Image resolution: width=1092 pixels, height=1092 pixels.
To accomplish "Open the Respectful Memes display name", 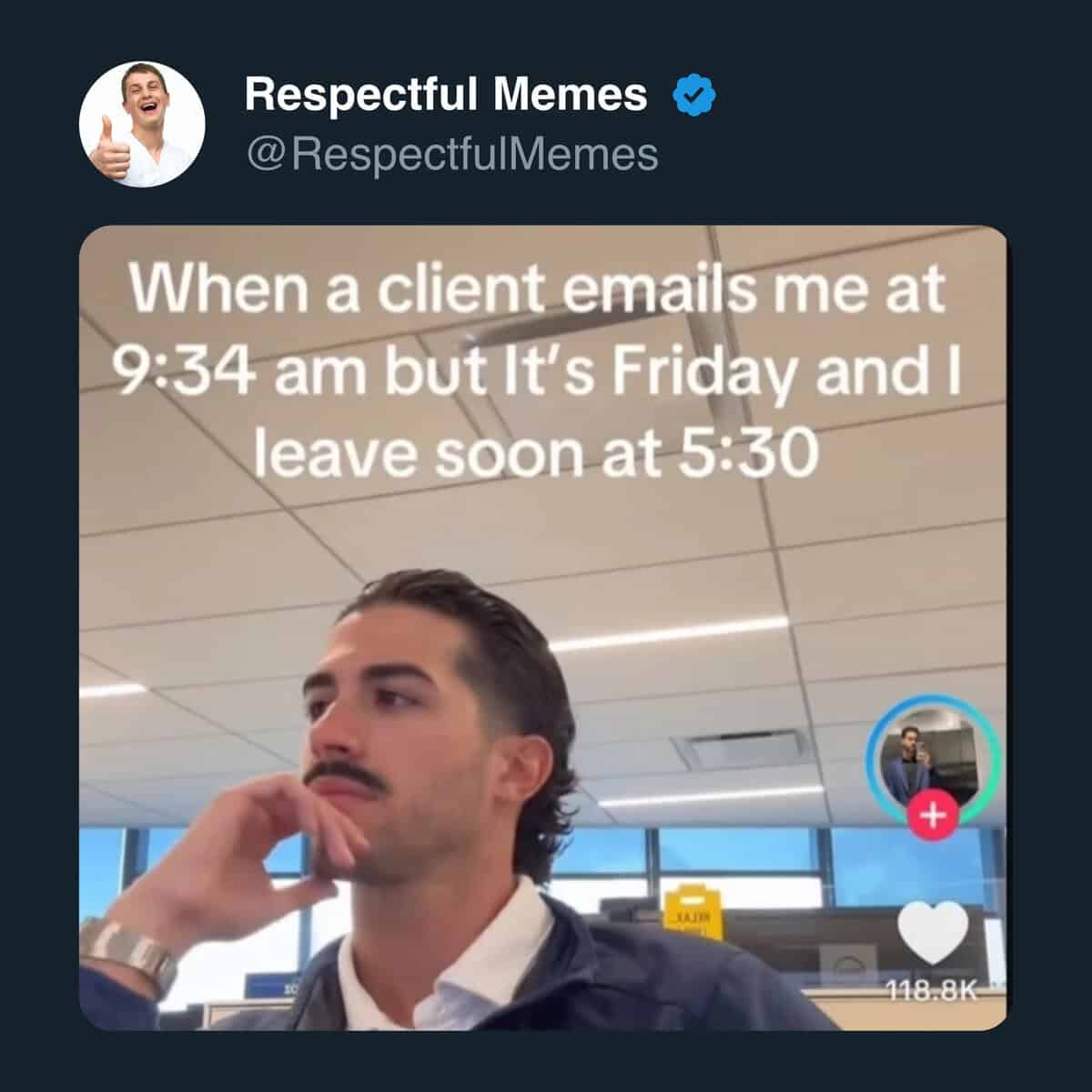I will click(x=446, y=95).
